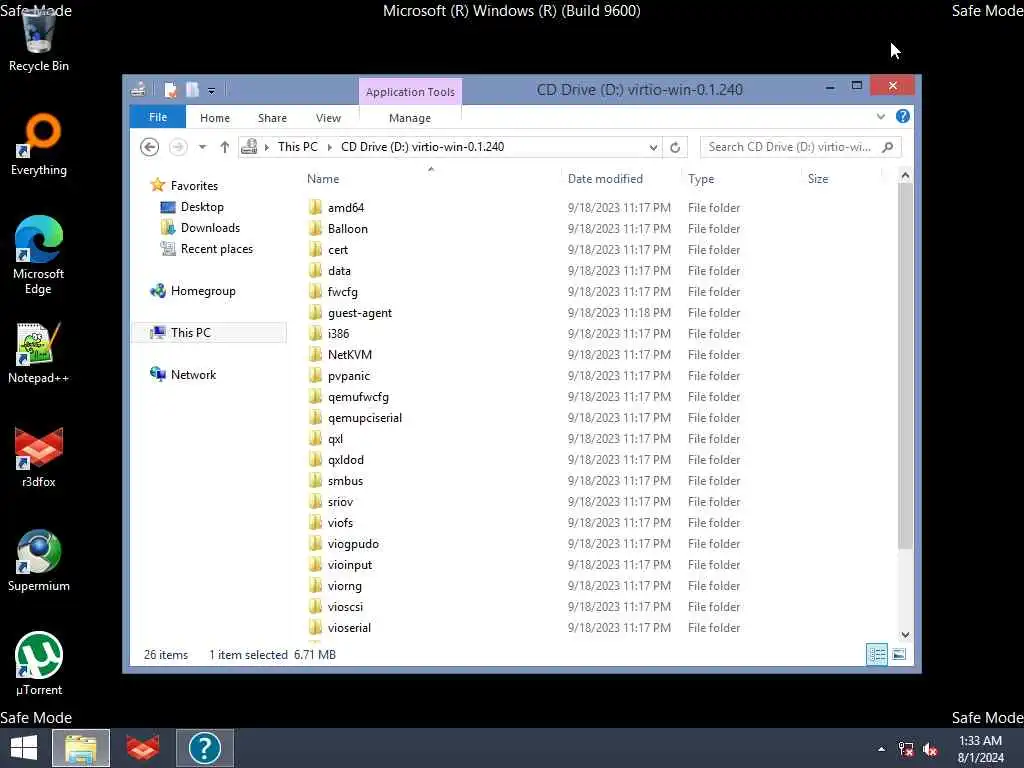The height and width of the screenshot is (768, 1024).
Task: Open the Share ribbon tab
Action: (272, 118)
